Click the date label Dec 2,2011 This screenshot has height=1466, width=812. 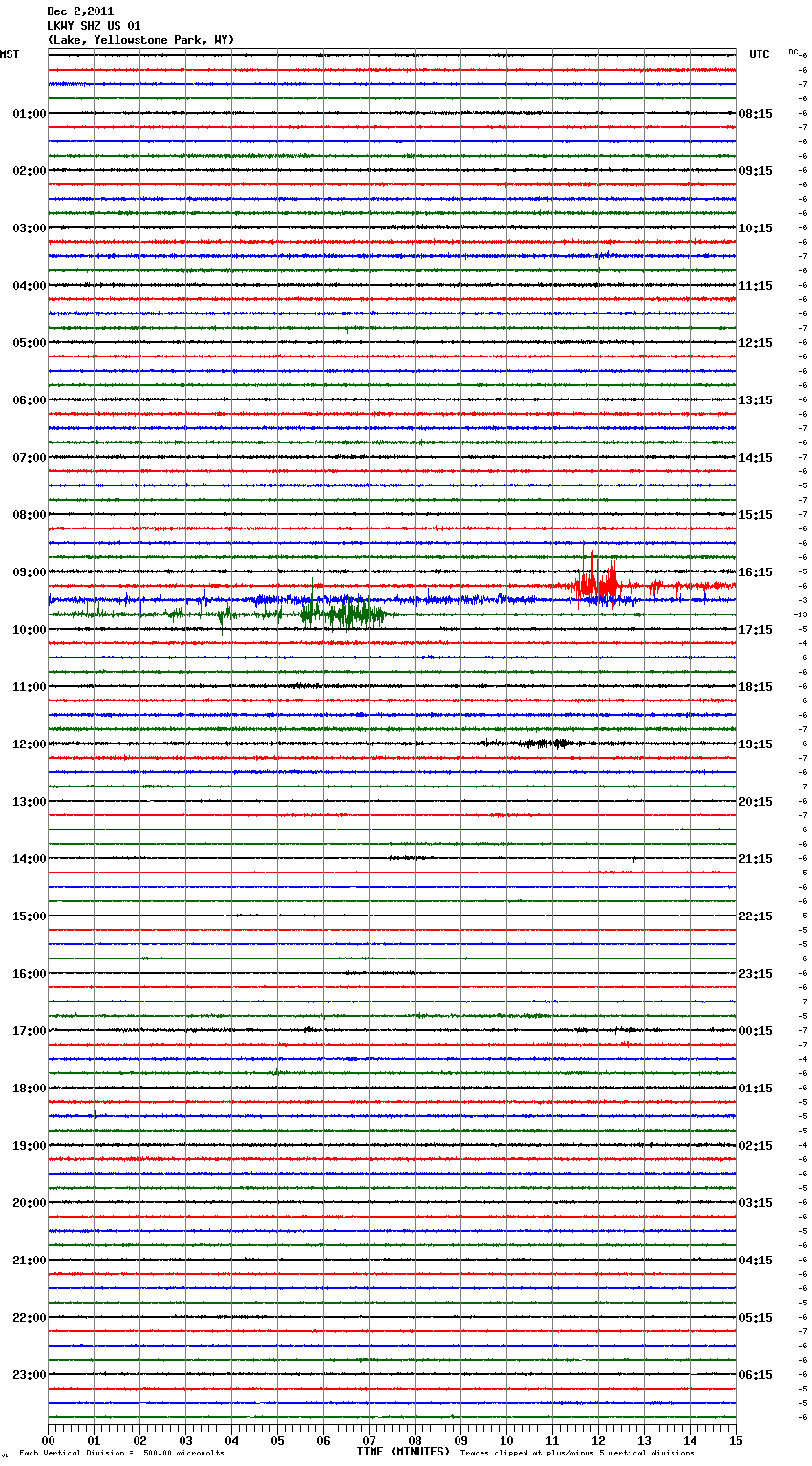(x=80, y=11)
